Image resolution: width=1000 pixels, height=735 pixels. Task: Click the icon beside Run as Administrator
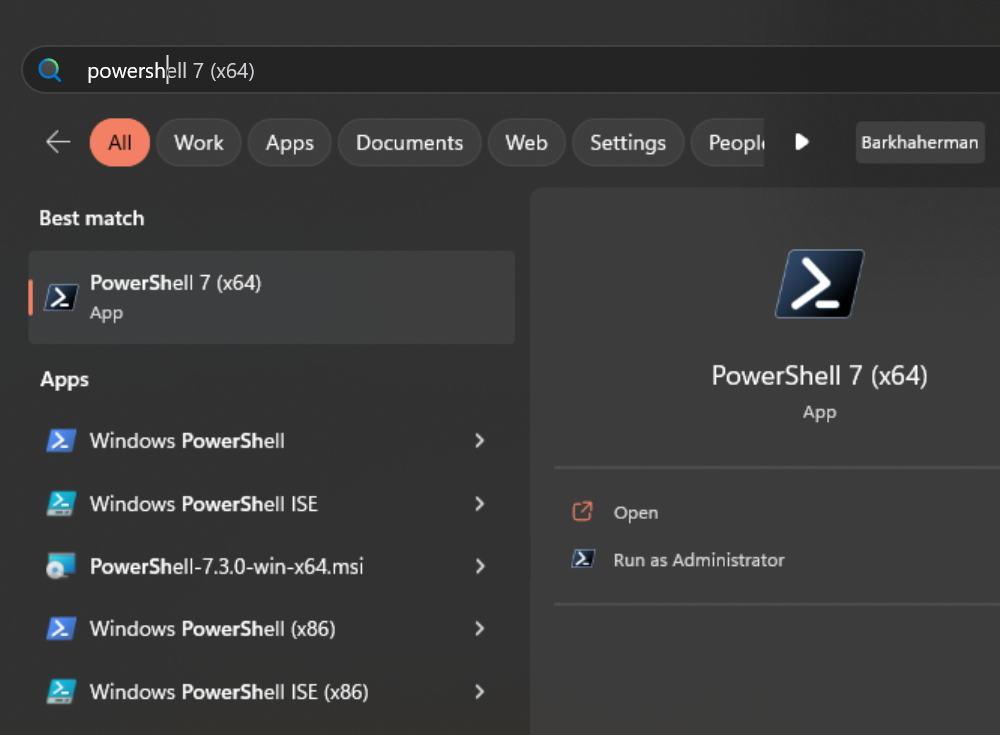point(582,559)
